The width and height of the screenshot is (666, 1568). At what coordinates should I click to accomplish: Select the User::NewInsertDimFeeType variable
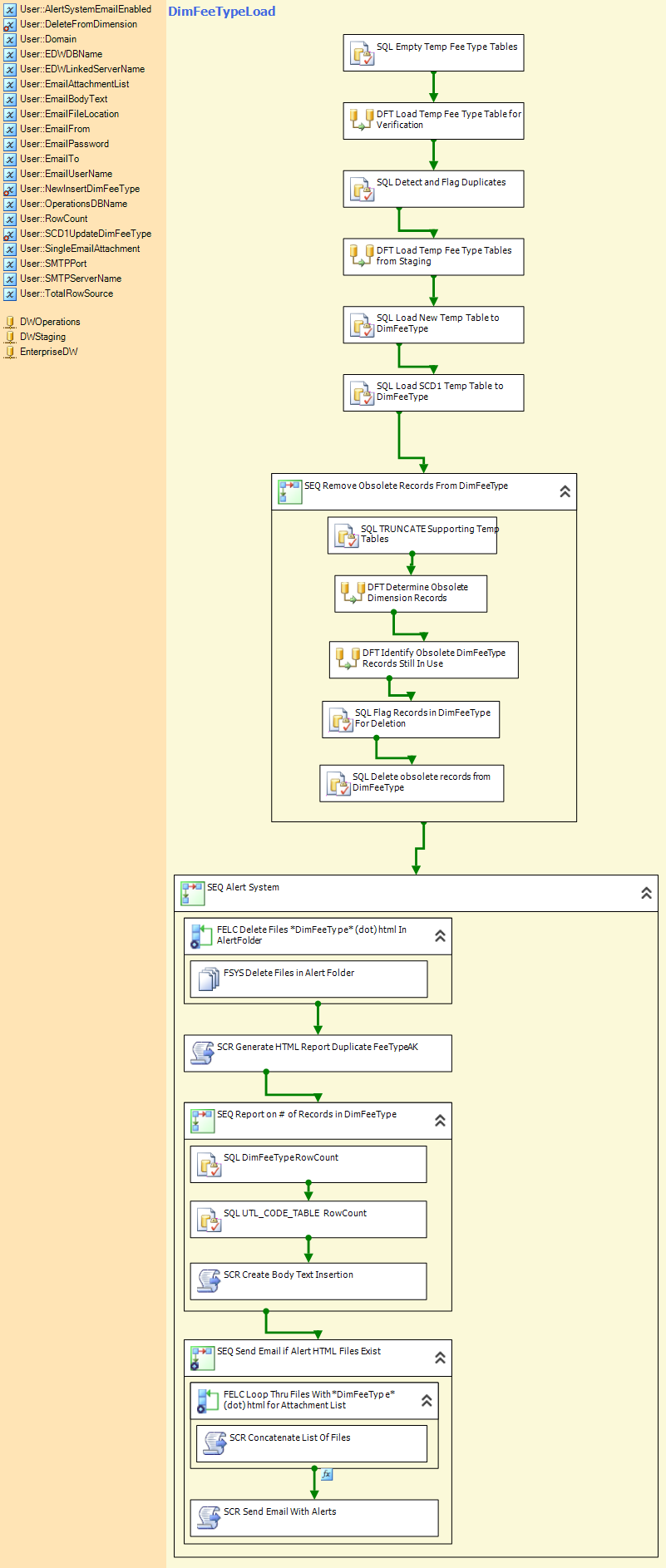80,189
